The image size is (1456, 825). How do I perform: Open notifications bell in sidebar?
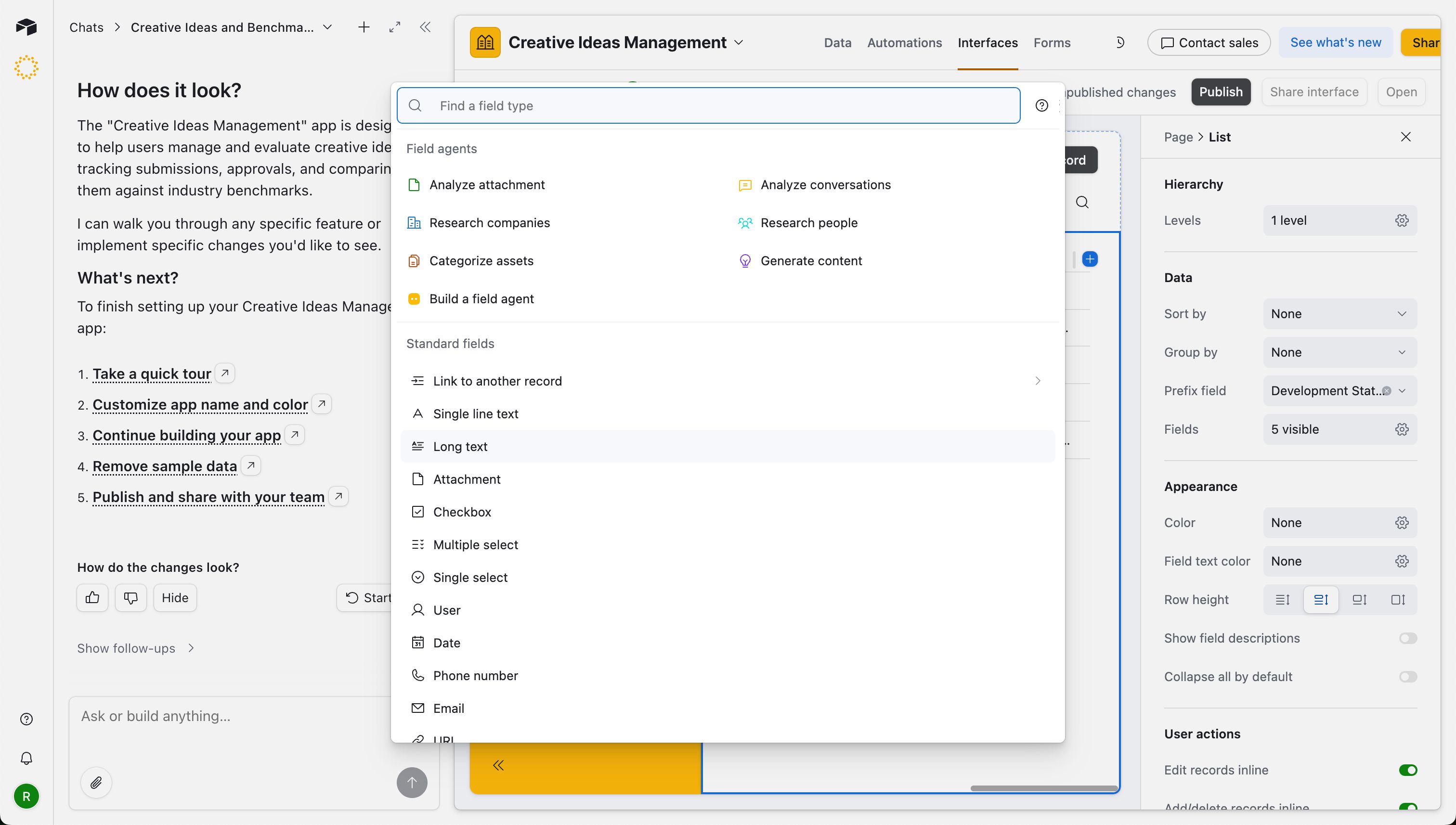(26, 758)
